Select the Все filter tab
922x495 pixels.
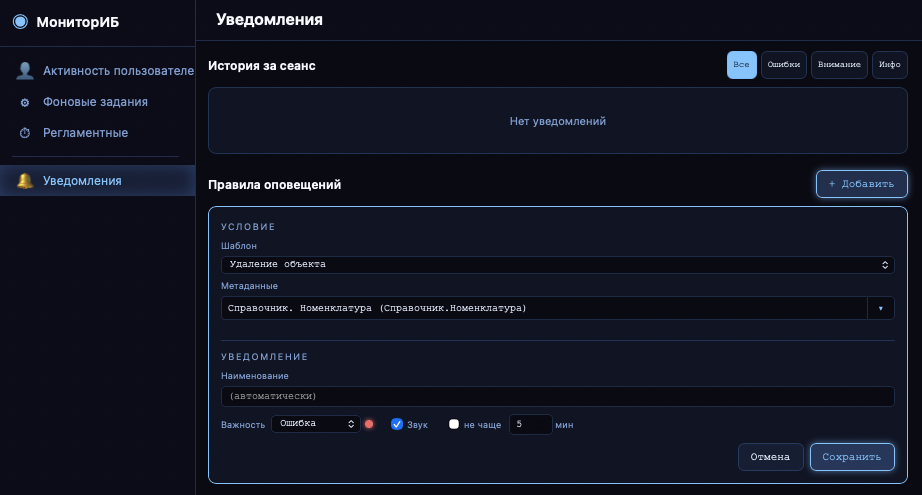point(741,65)
